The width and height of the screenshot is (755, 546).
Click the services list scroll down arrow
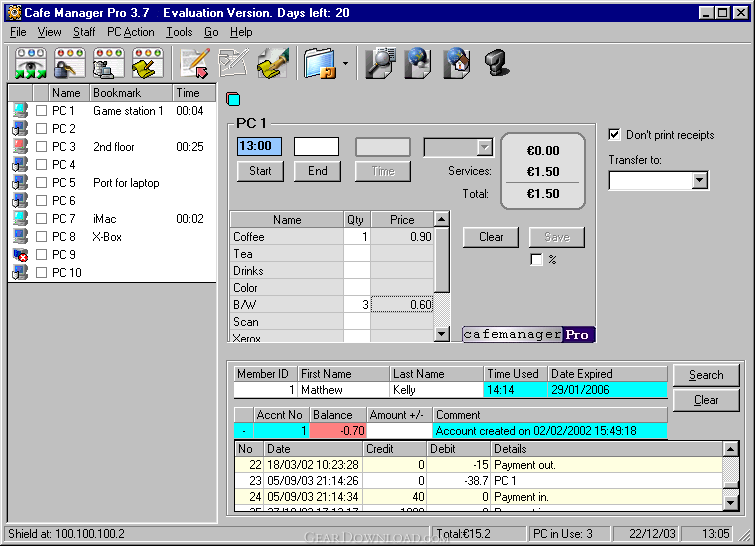[441, 334]
